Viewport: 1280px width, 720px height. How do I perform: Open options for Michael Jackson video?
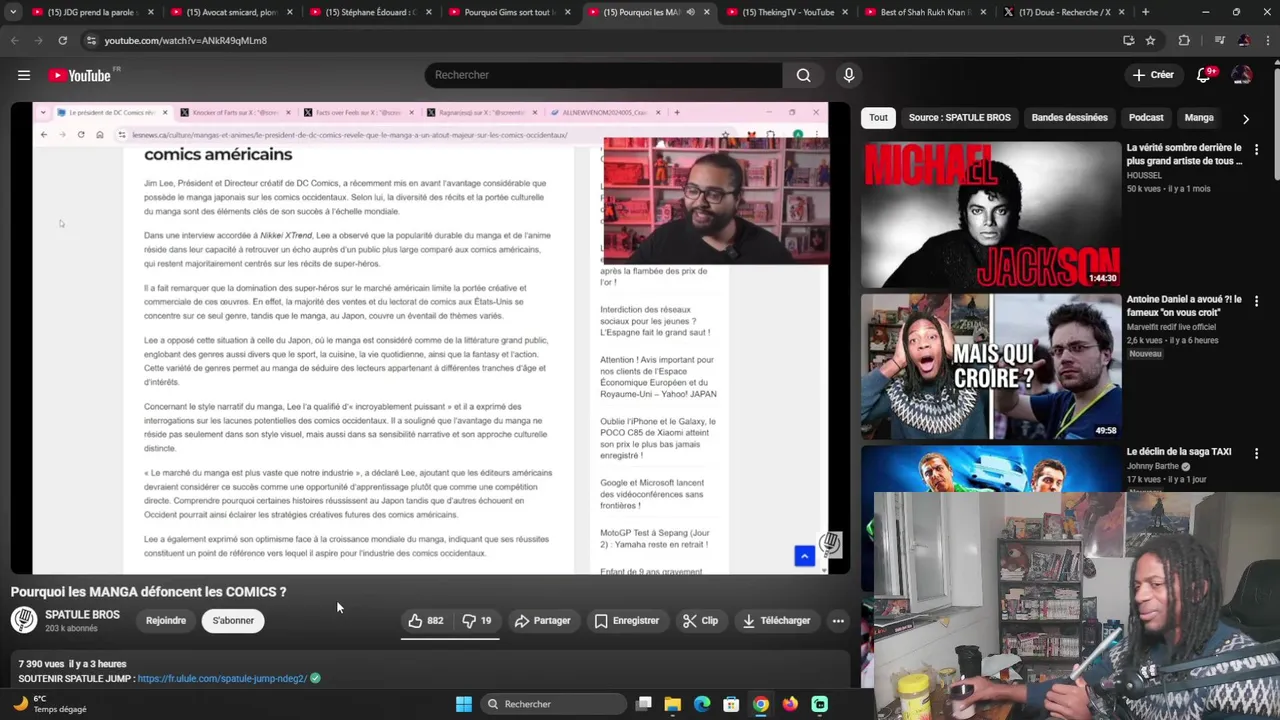(1256, 149)
